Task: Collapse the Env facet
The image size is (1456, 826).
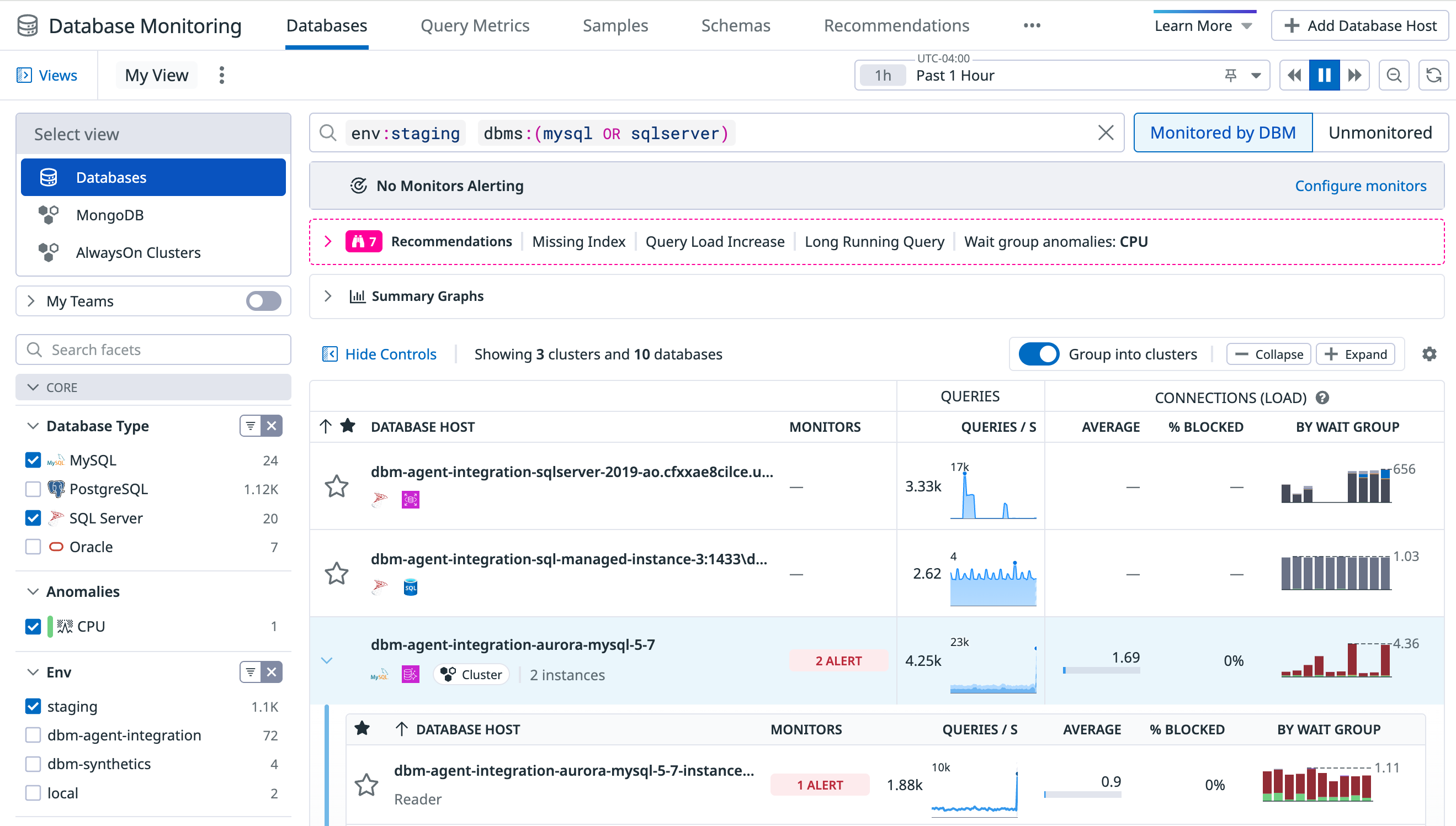Action: [33, 673]
